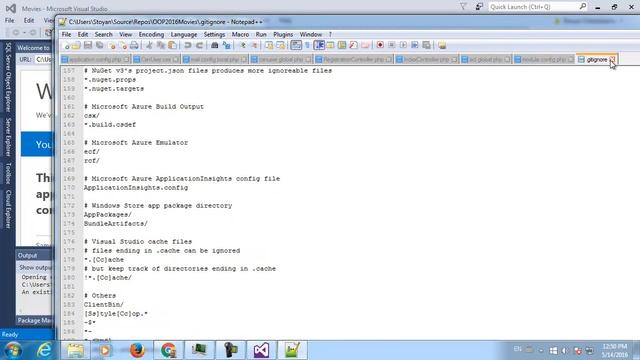Click the '*.nuget.targets' line
640x360 pixels.
coord(114,89)
